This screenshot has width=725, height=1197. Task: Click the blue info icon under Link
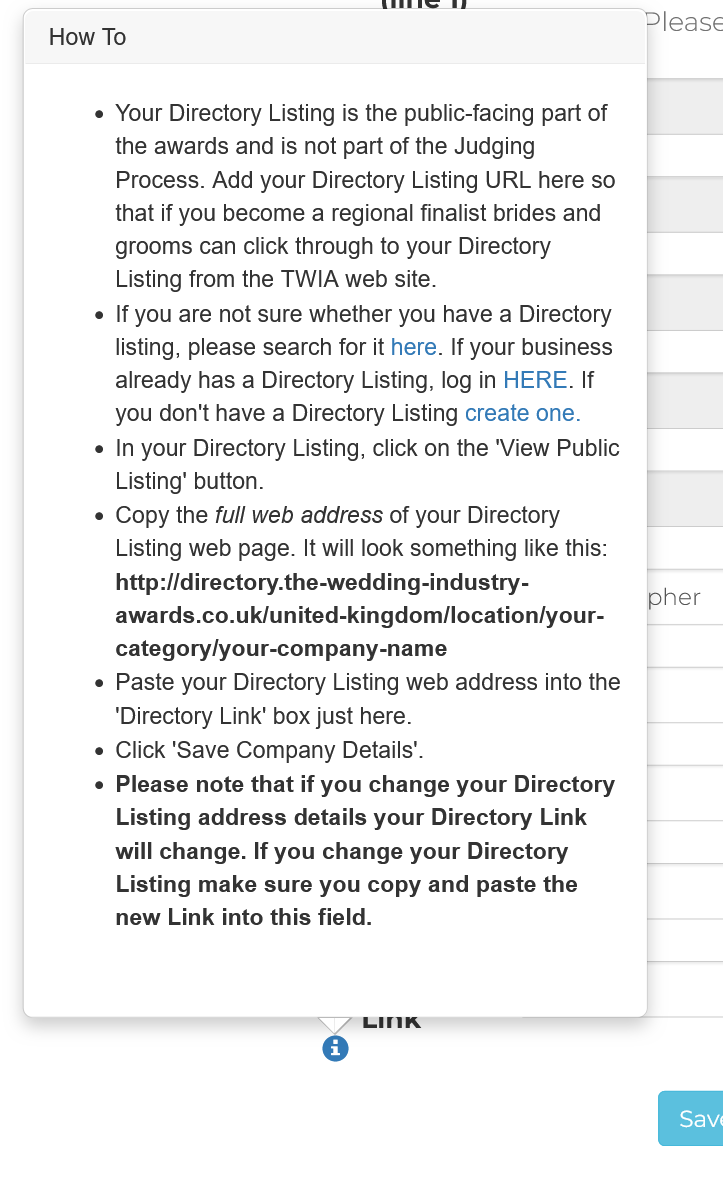coord(335,1049)
